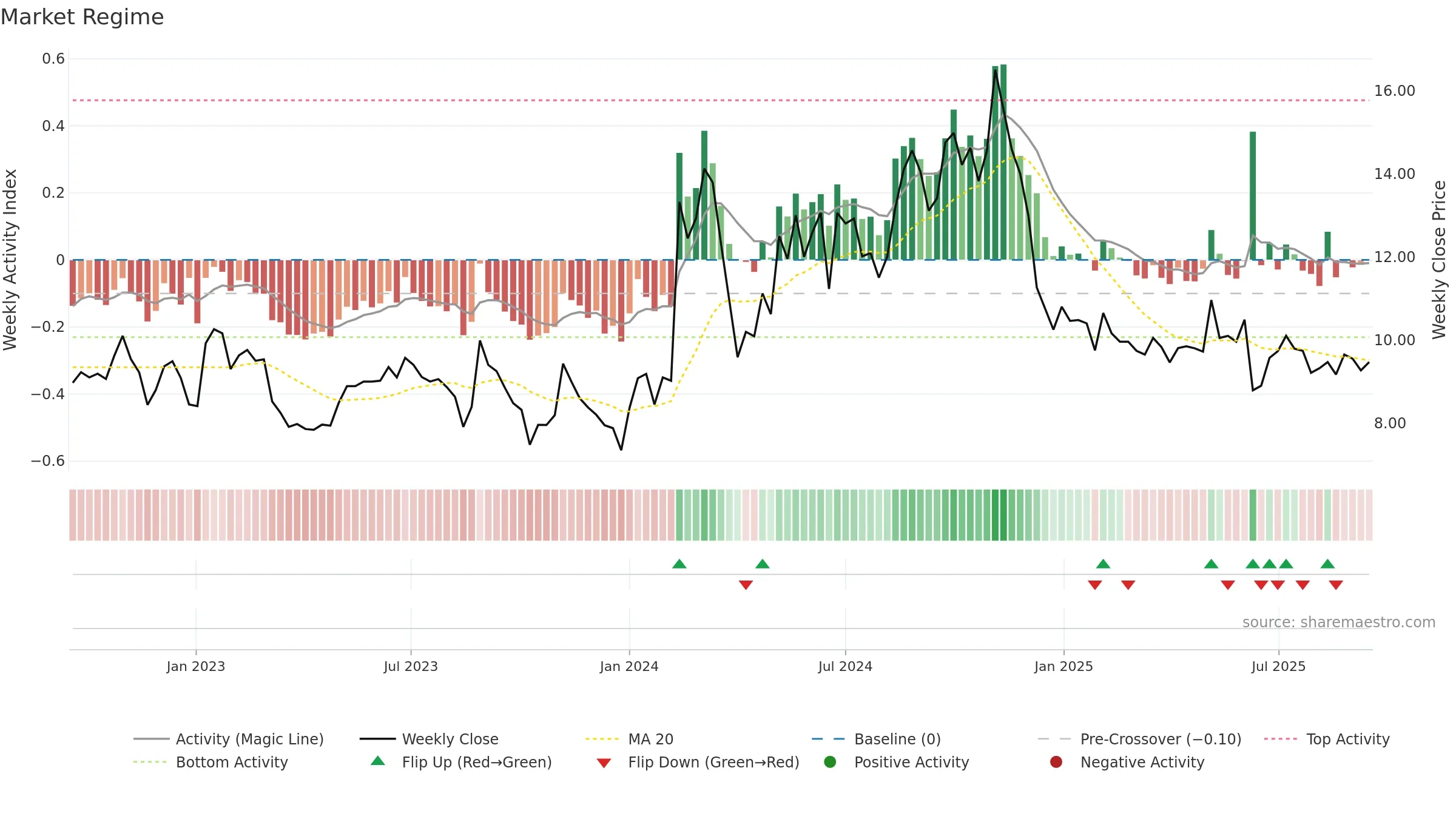This screenshot has height=819, width=1456.
Task: Click the Positive Activity green circle icon
Action: pos(831,762)
